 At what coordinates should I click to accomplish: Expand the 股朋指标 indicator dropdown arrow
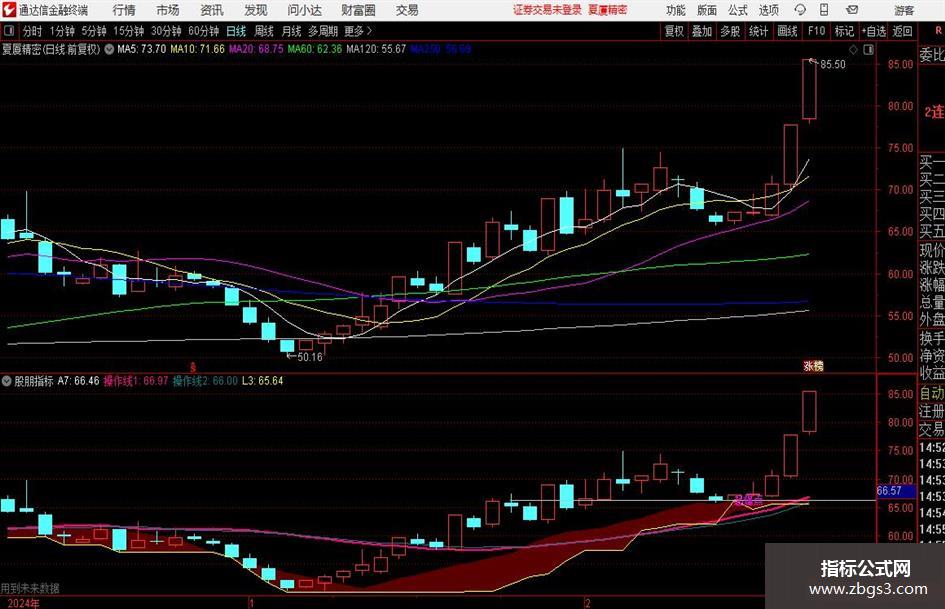click(x=7, y=380)
